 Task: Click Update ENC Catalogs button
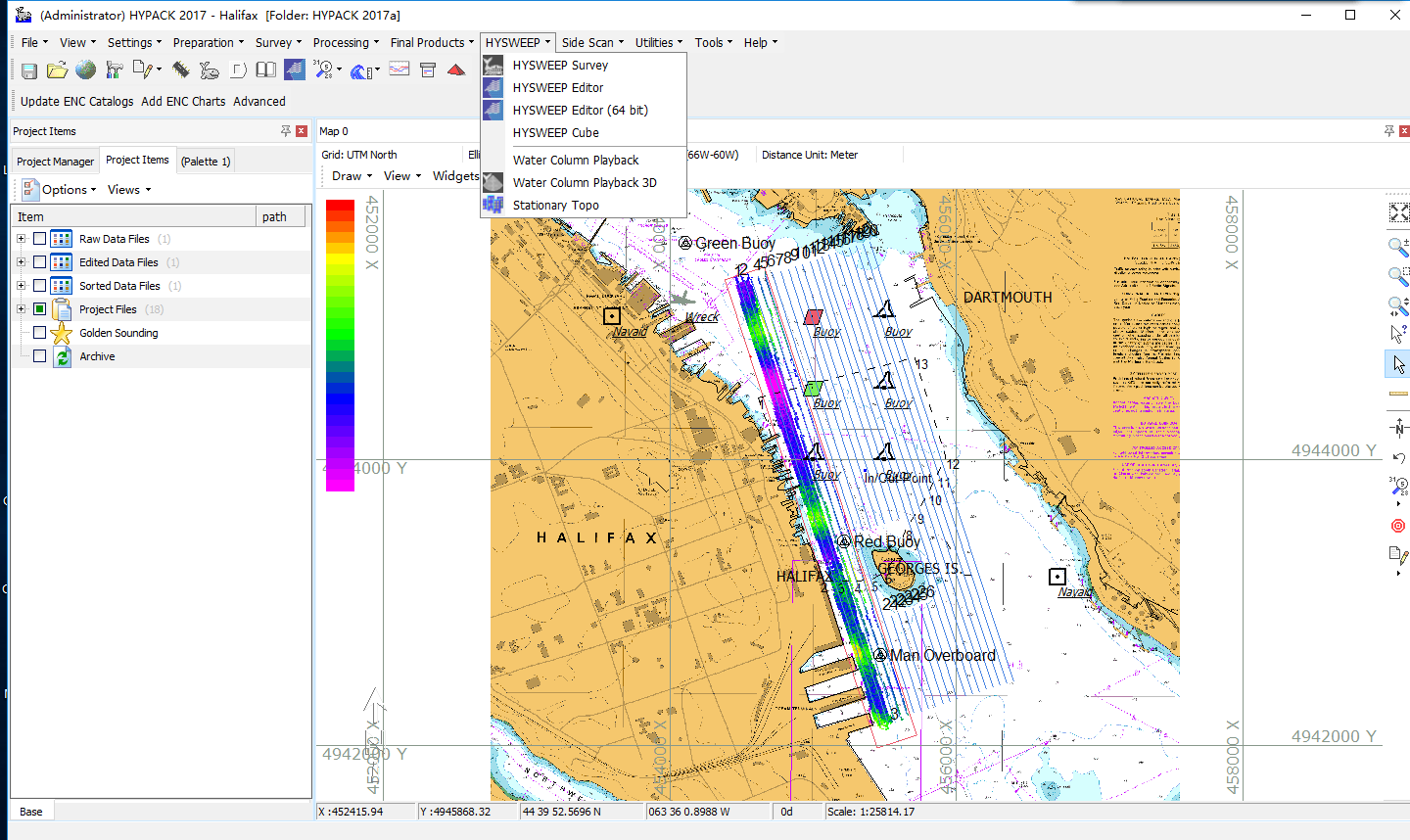[x=76, y=102]
